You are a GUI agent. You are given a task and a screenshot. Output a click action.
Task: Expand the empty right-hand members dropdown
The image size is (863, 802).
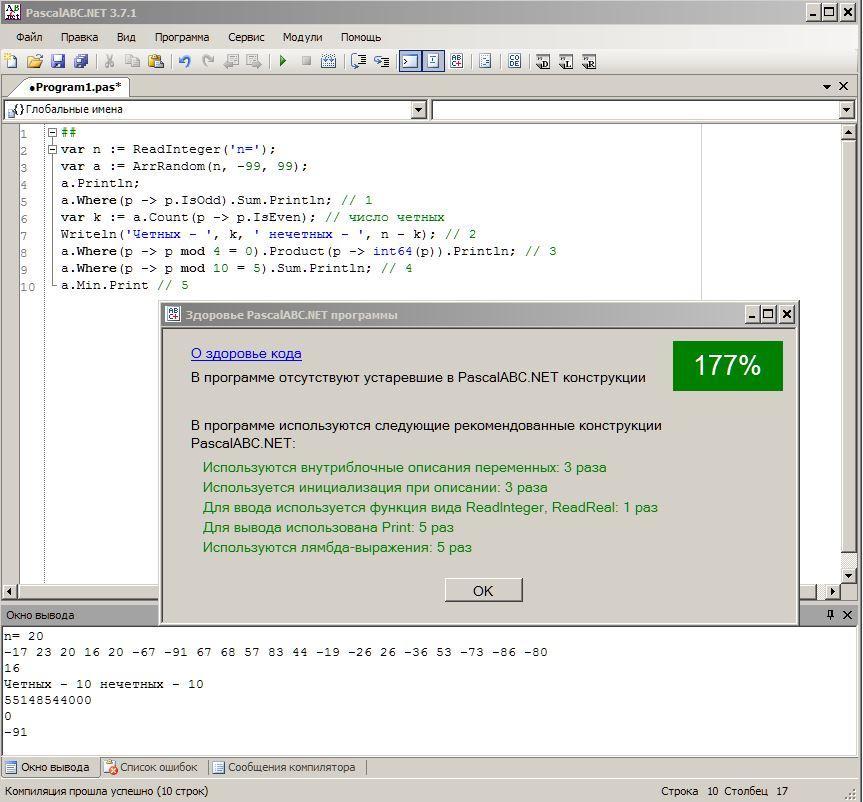click(x=846, y=109)
